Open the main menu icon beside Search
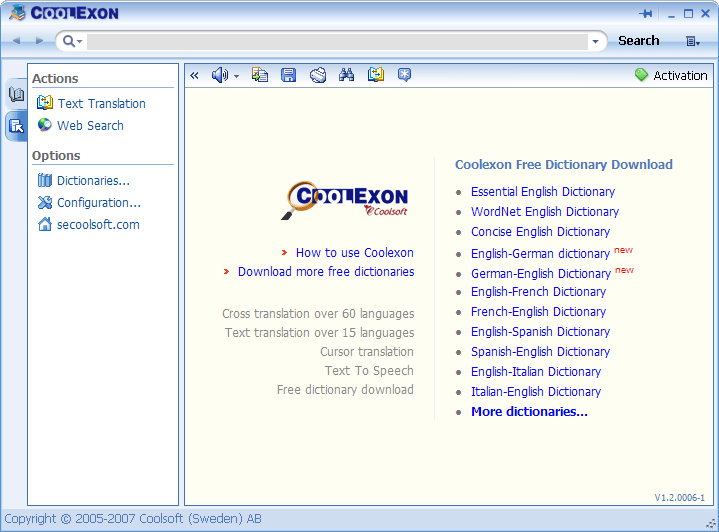The height and width of the screenshot is (532, 719). 692,41
